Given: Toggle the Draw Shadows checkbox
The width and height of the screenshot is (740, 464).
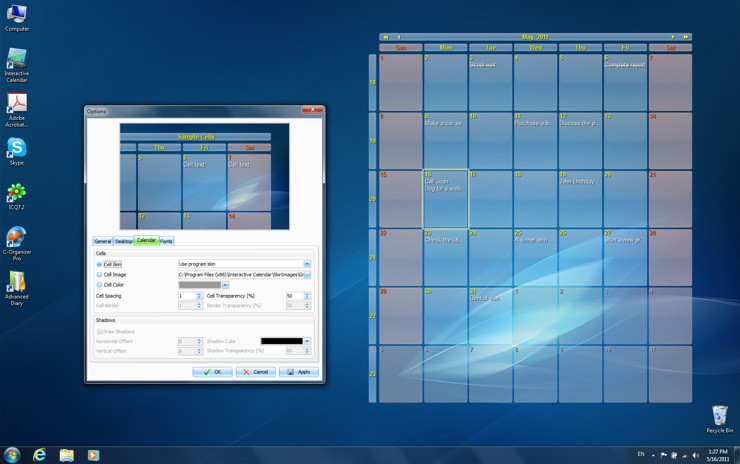Looking at the screenshot, I should point(100,332).
